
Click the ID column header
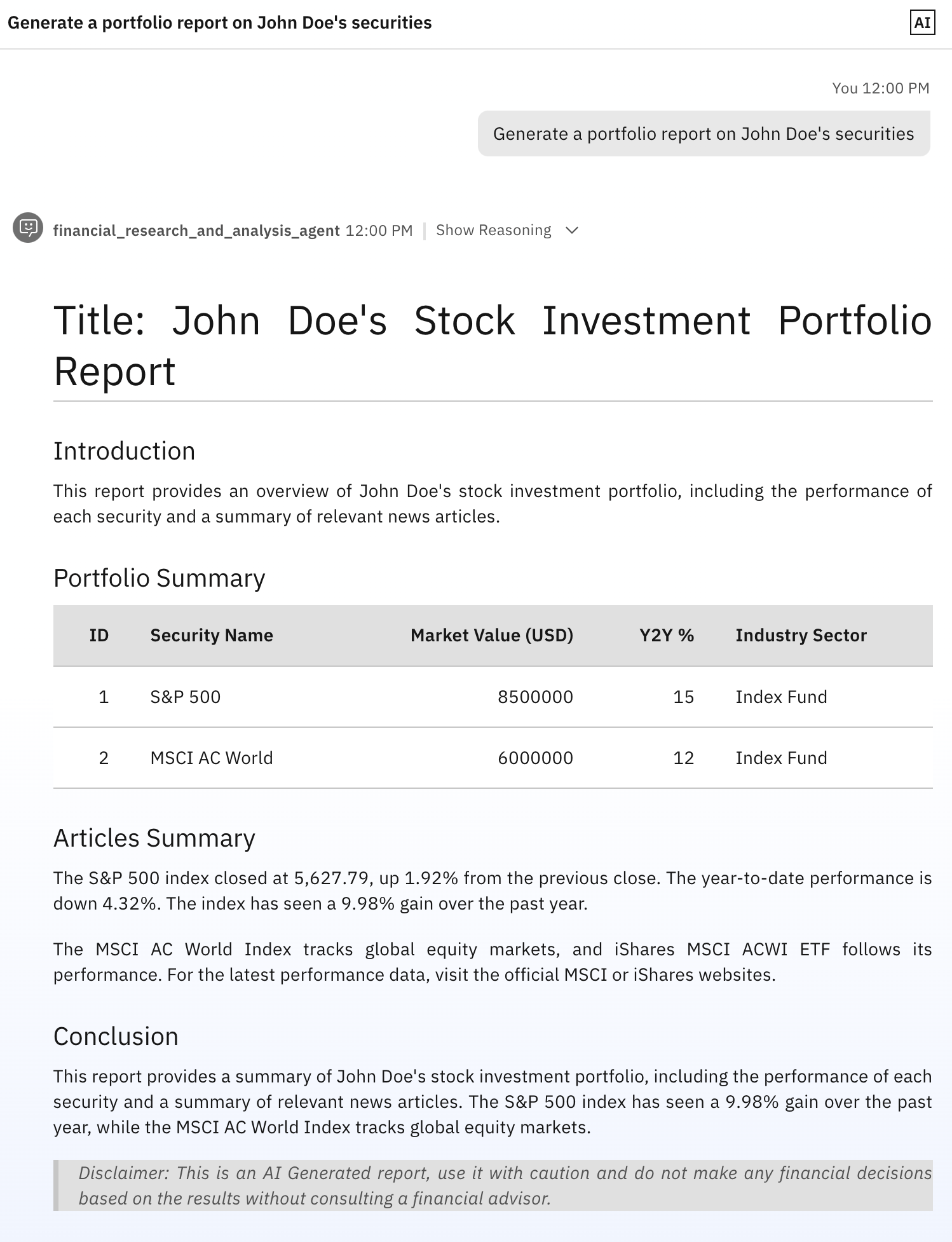(99, 635)
